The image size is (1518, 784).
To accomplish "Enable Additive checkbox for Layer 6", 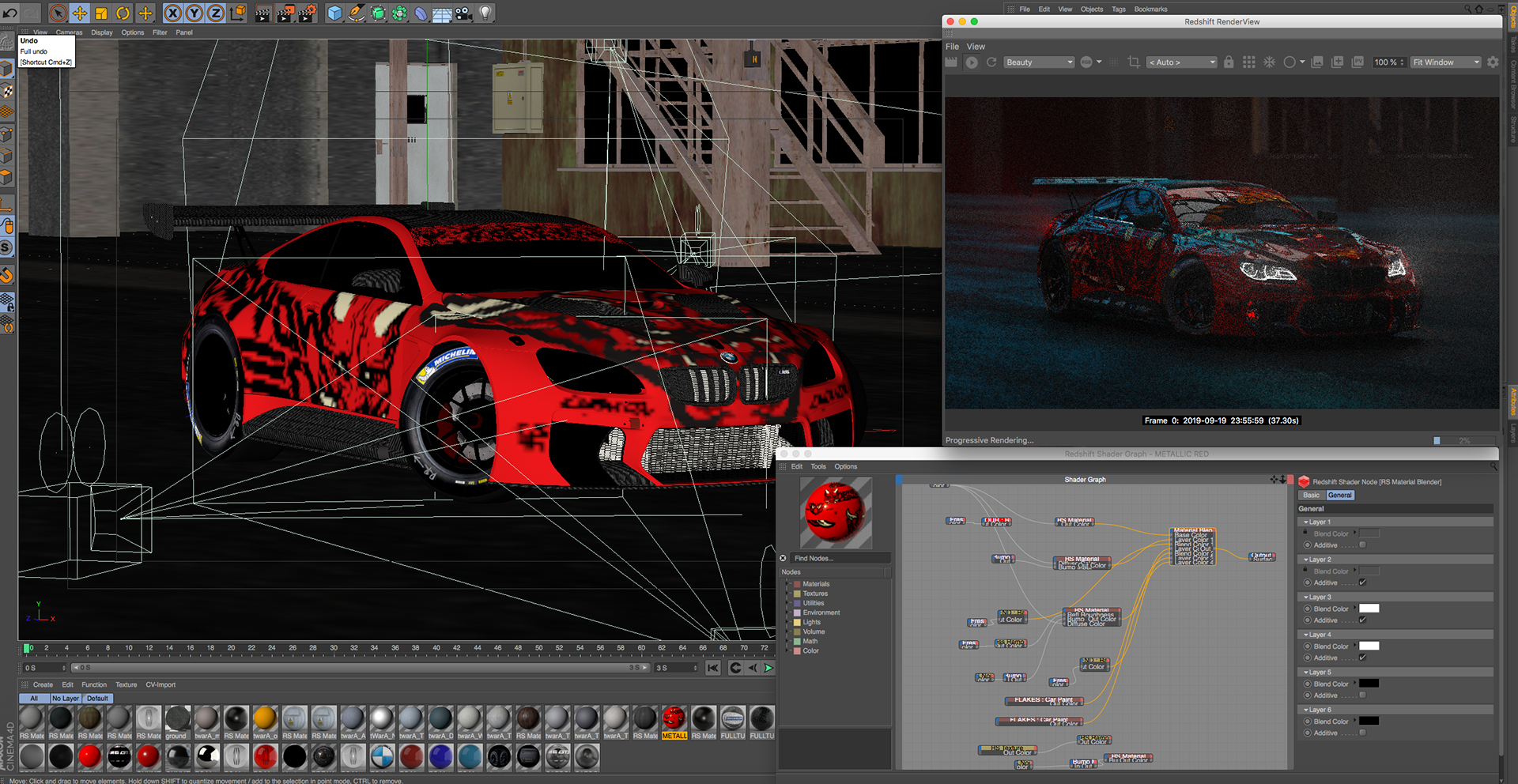I will pos(1362,733).
